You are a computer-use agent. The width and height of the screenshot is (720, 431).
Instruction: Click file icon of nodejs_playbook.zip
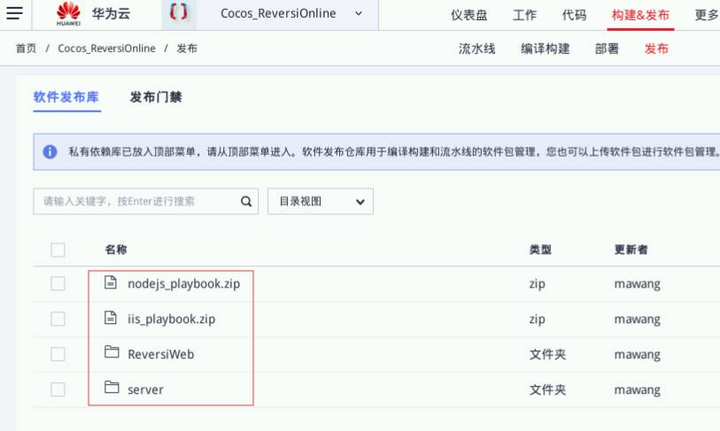coord(111,282)
